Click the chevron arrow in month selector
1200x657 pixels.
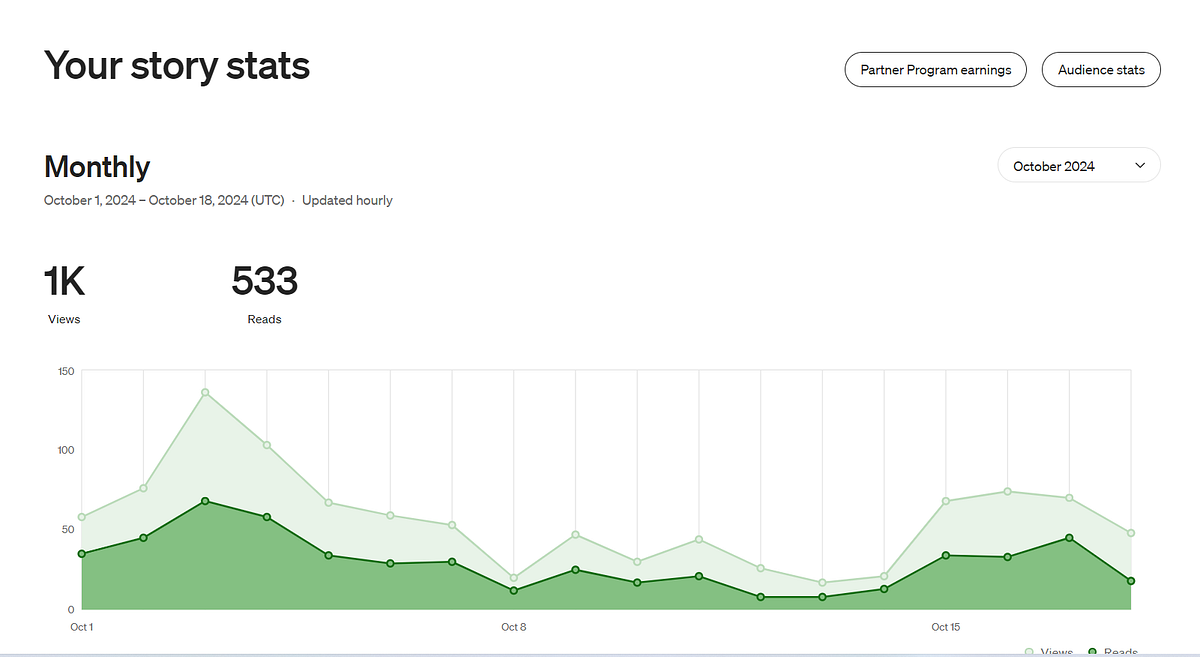[1140, 166]
